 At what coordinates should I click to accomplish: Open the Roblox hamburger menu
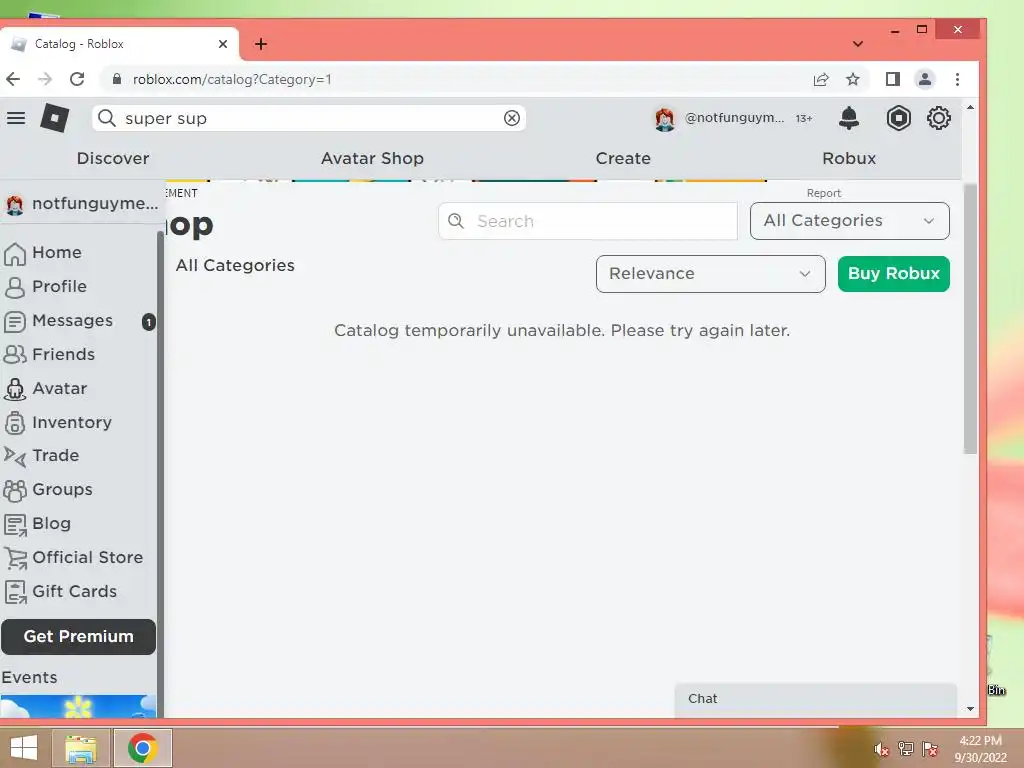(x=16, y=118)
